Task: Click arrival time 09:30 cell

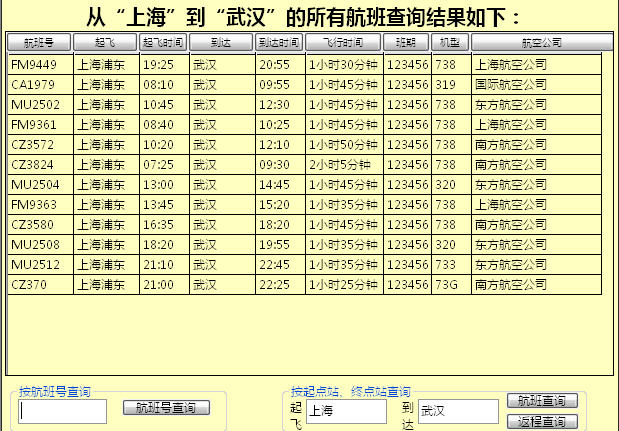Action: (x=280, y=165)
